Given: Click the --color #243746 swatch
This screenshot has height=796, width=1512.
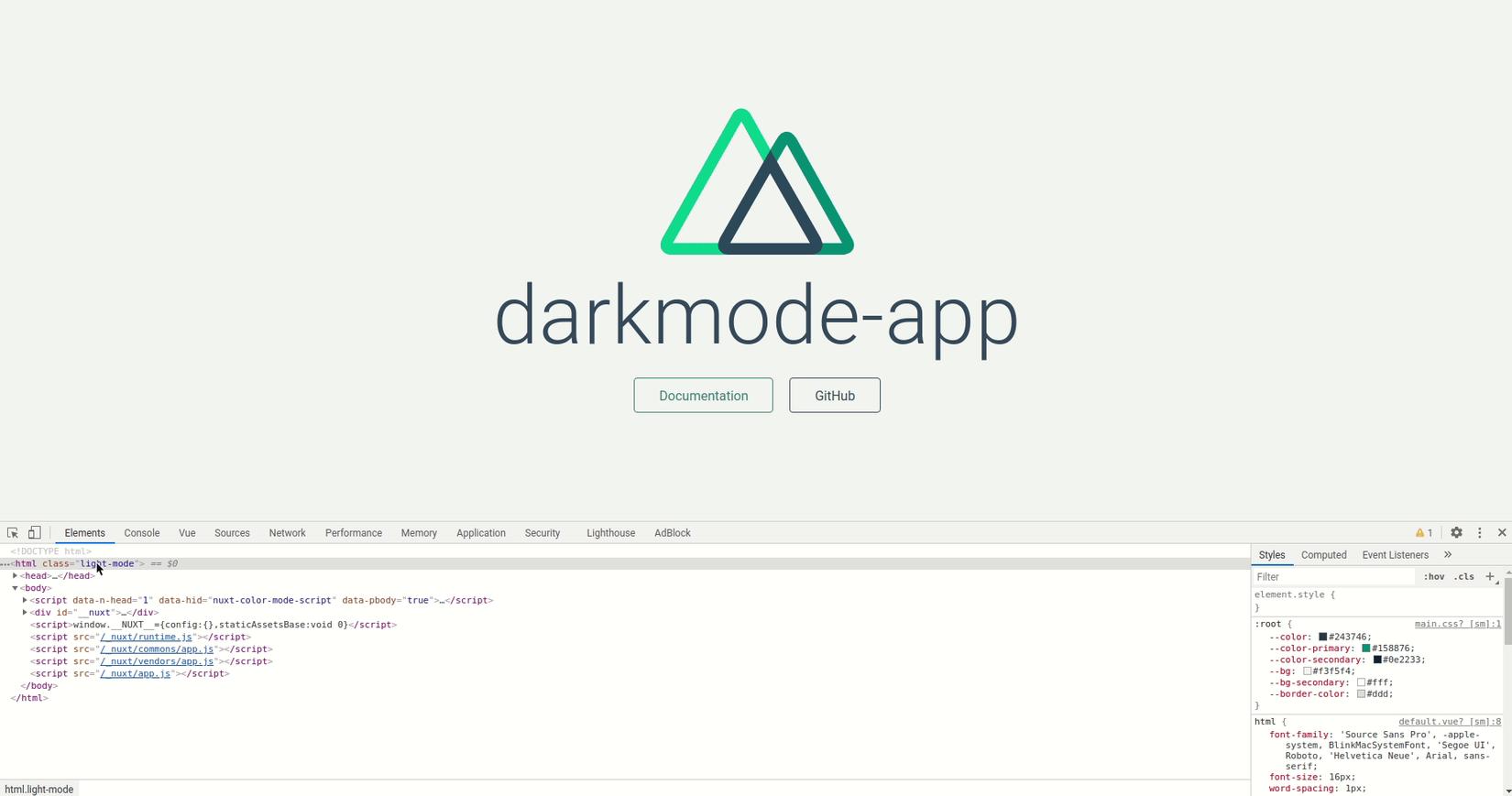Looking at the screenshot, I should pos(1322,637).
